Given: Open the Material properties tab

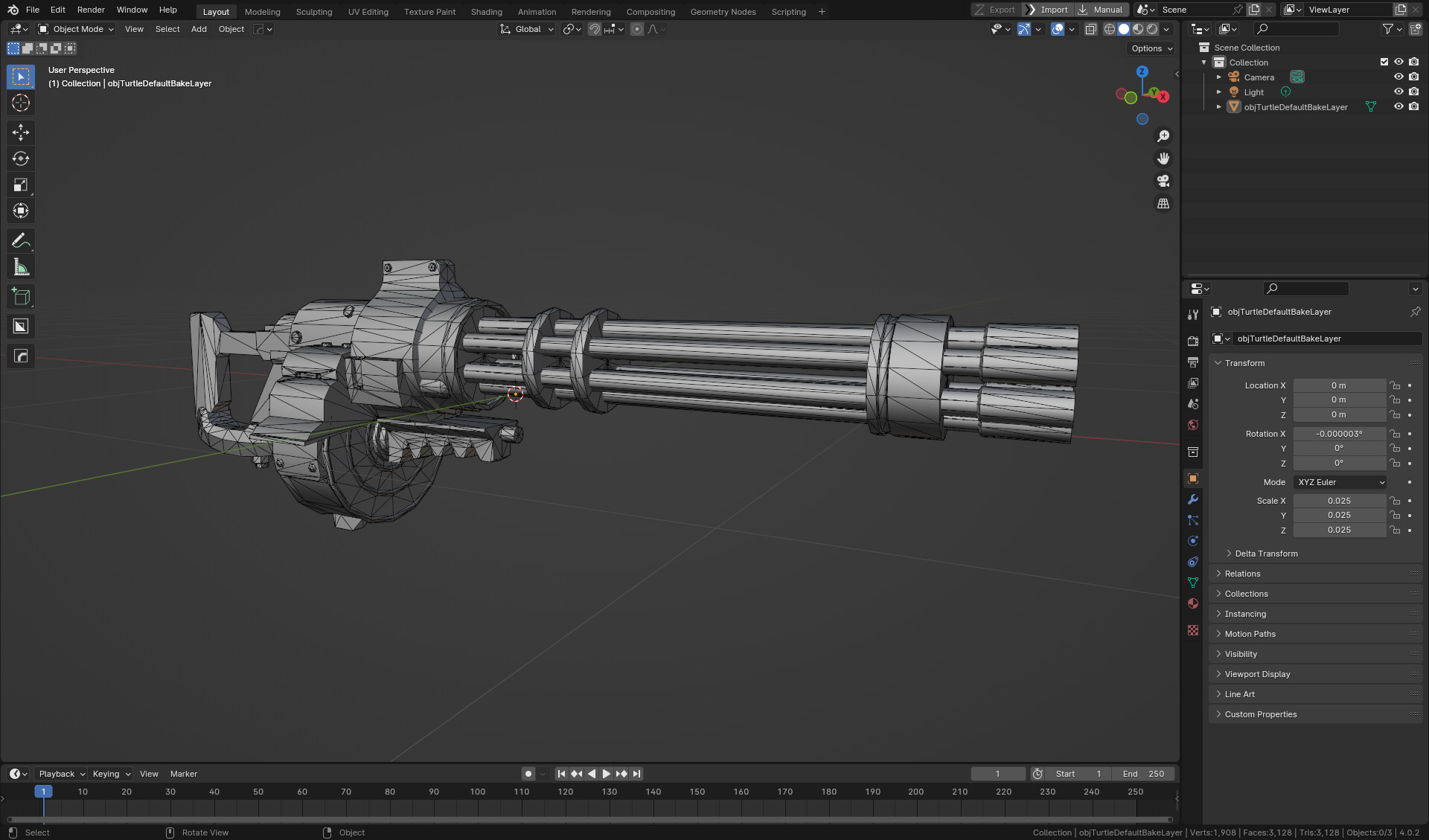Looking at the screenshot, I should 1193,603.
